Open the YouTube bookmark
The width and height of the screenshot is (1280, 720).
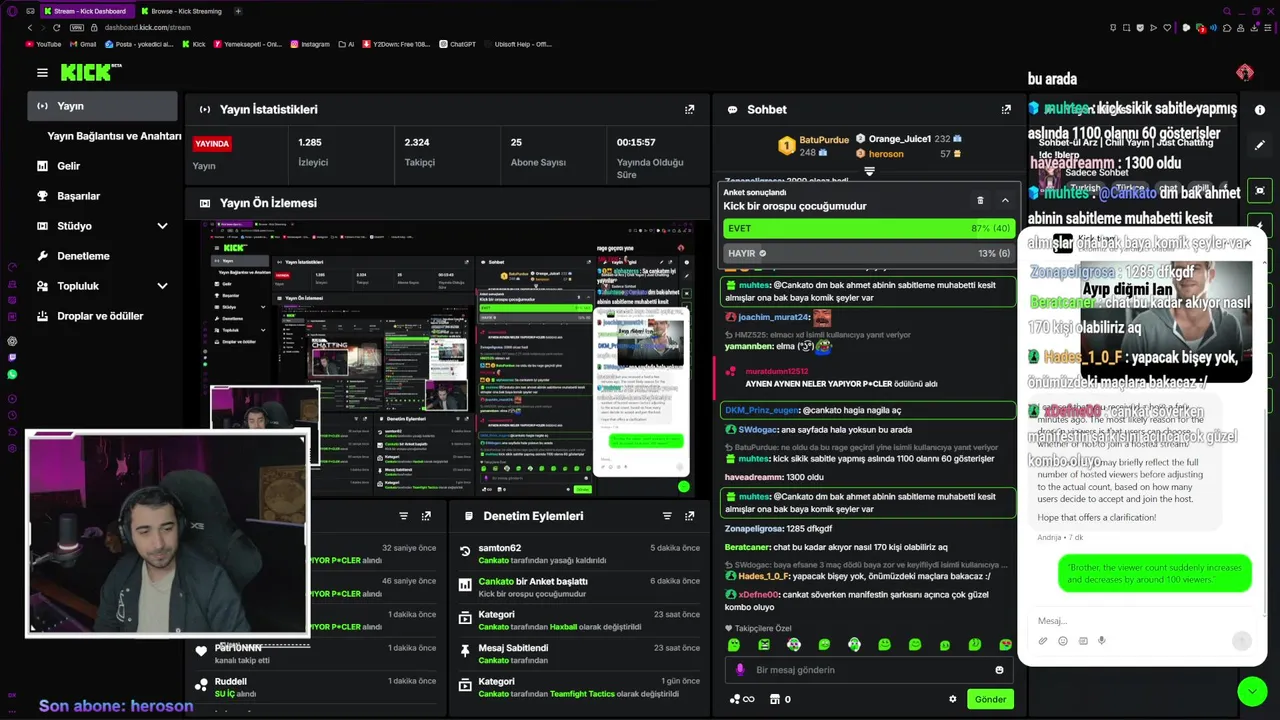[x=42, y=44]
